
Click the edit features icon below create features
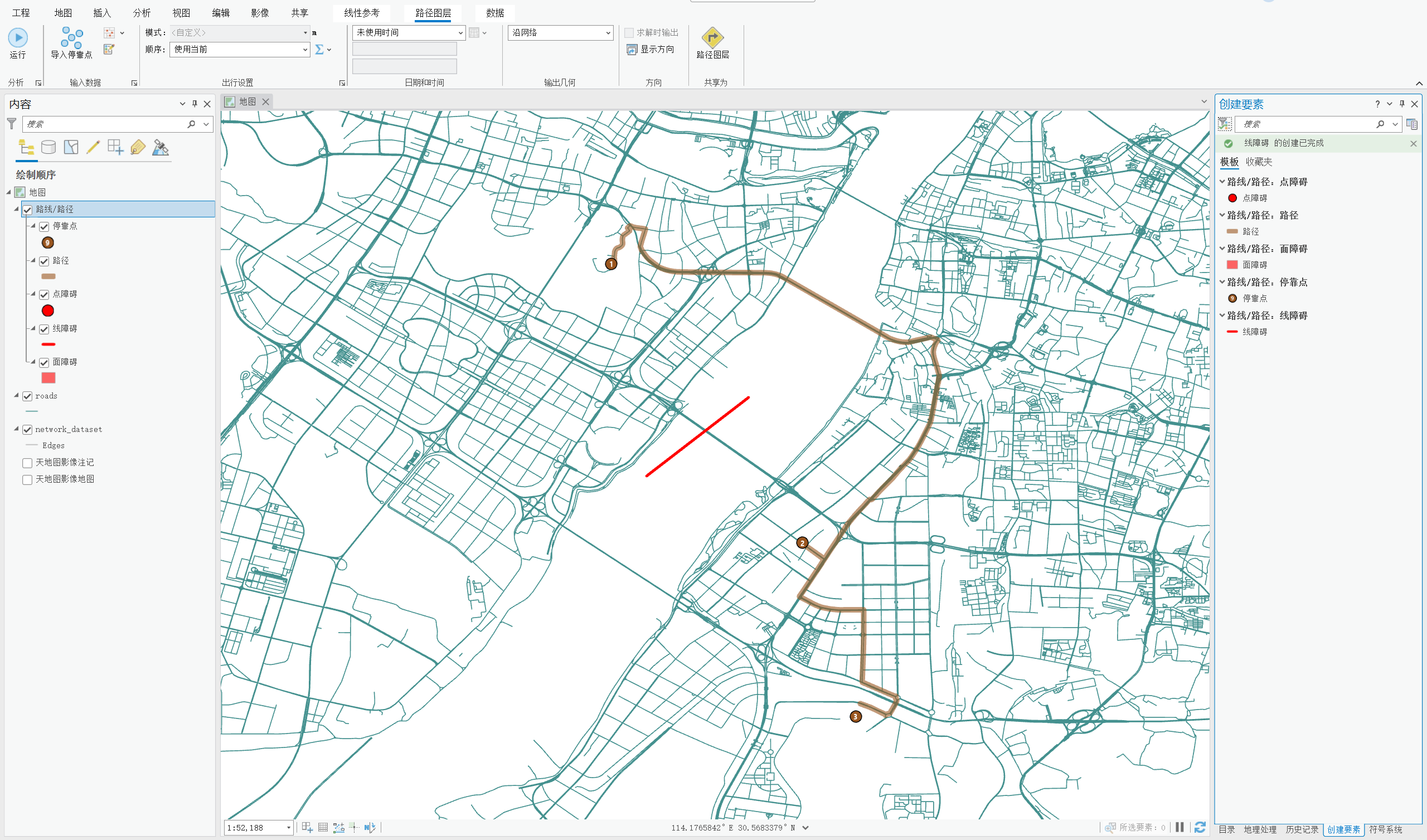109,49
